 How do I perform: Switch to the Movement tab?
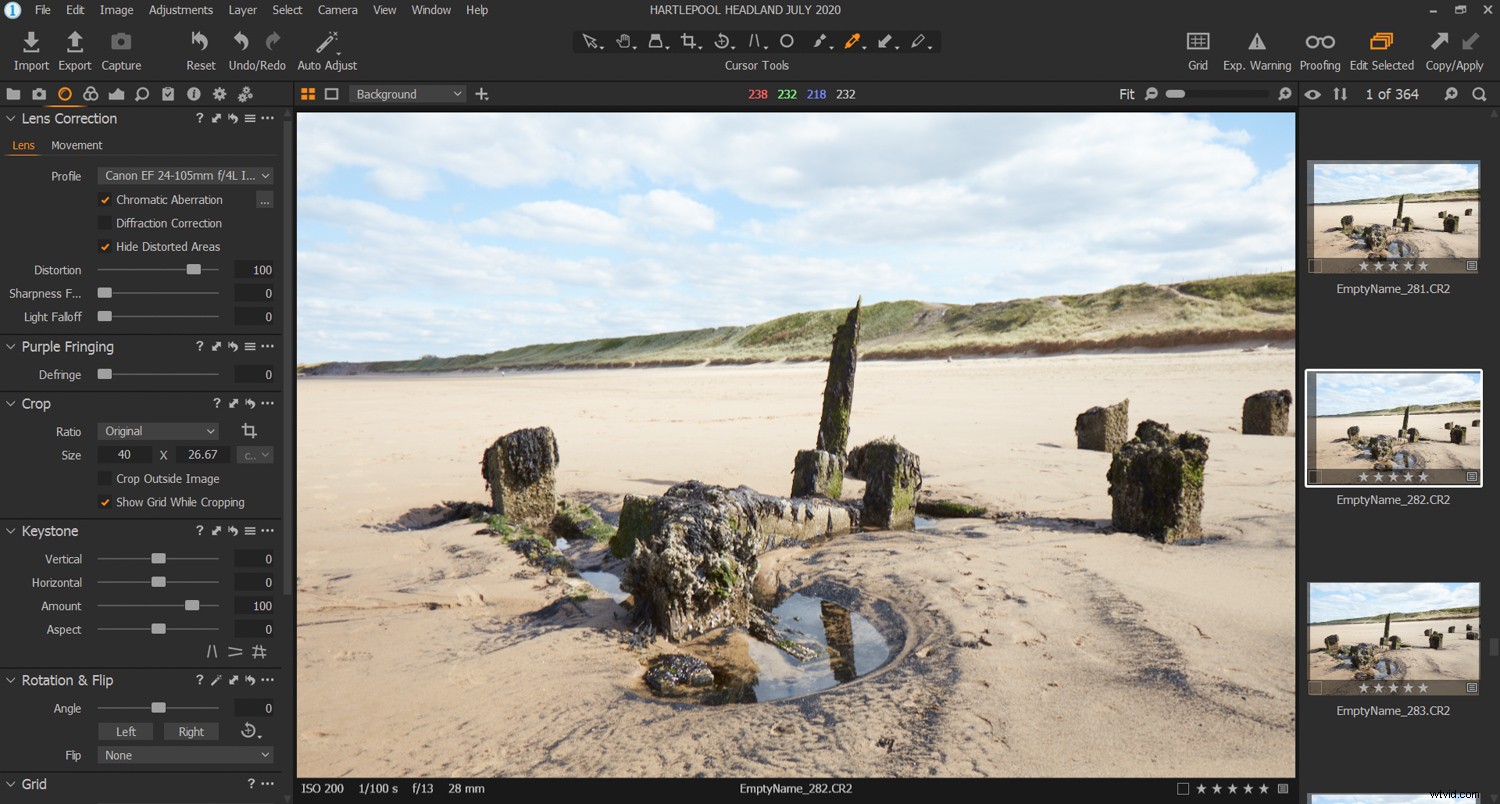point(77,145)
